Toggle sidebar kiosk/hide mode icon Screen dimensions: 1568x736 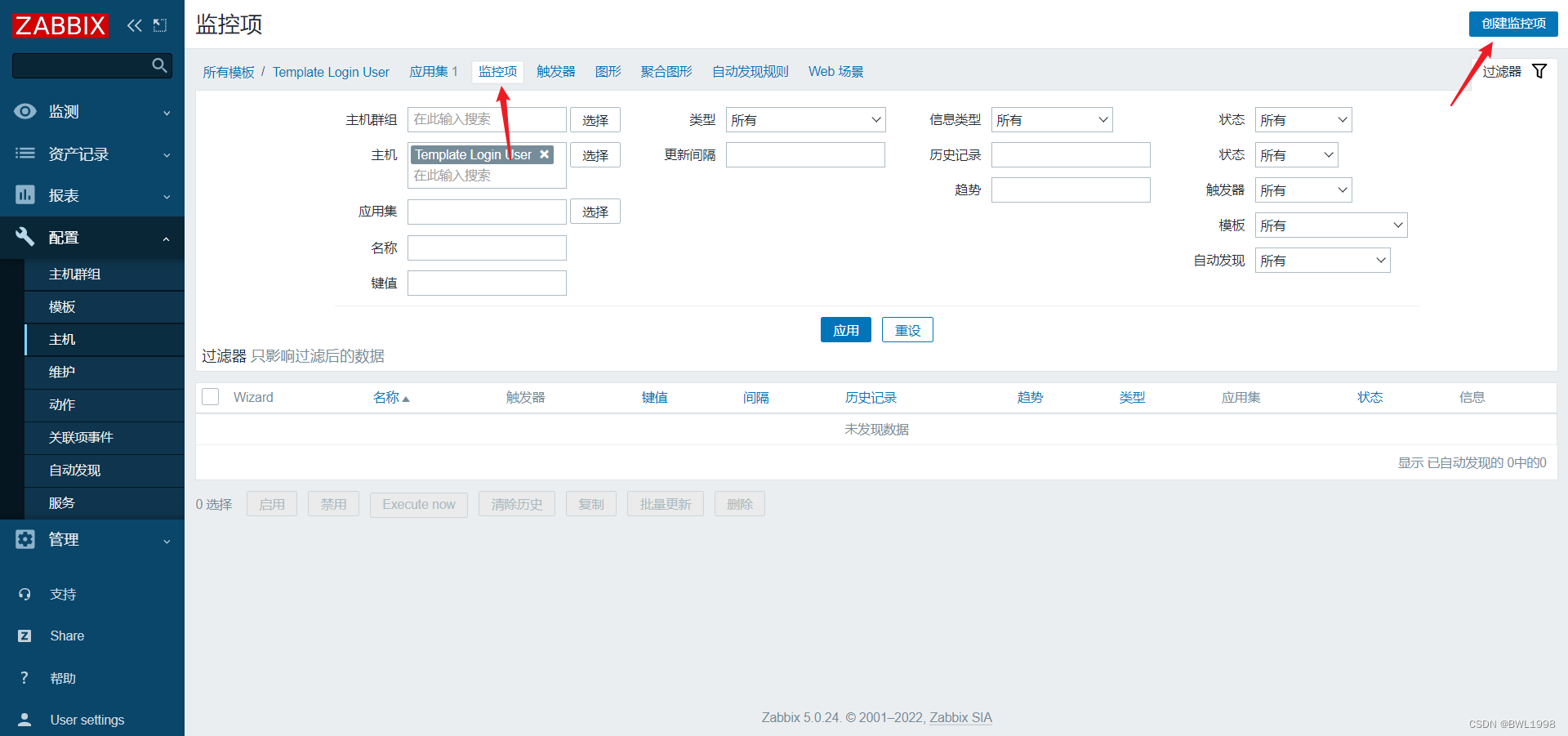pos(160,25)
